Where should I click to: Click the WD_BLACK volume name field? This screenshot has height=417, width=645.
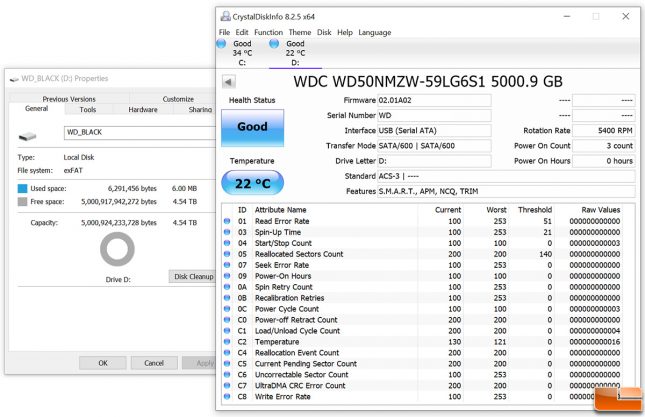[x=140, y=132]
